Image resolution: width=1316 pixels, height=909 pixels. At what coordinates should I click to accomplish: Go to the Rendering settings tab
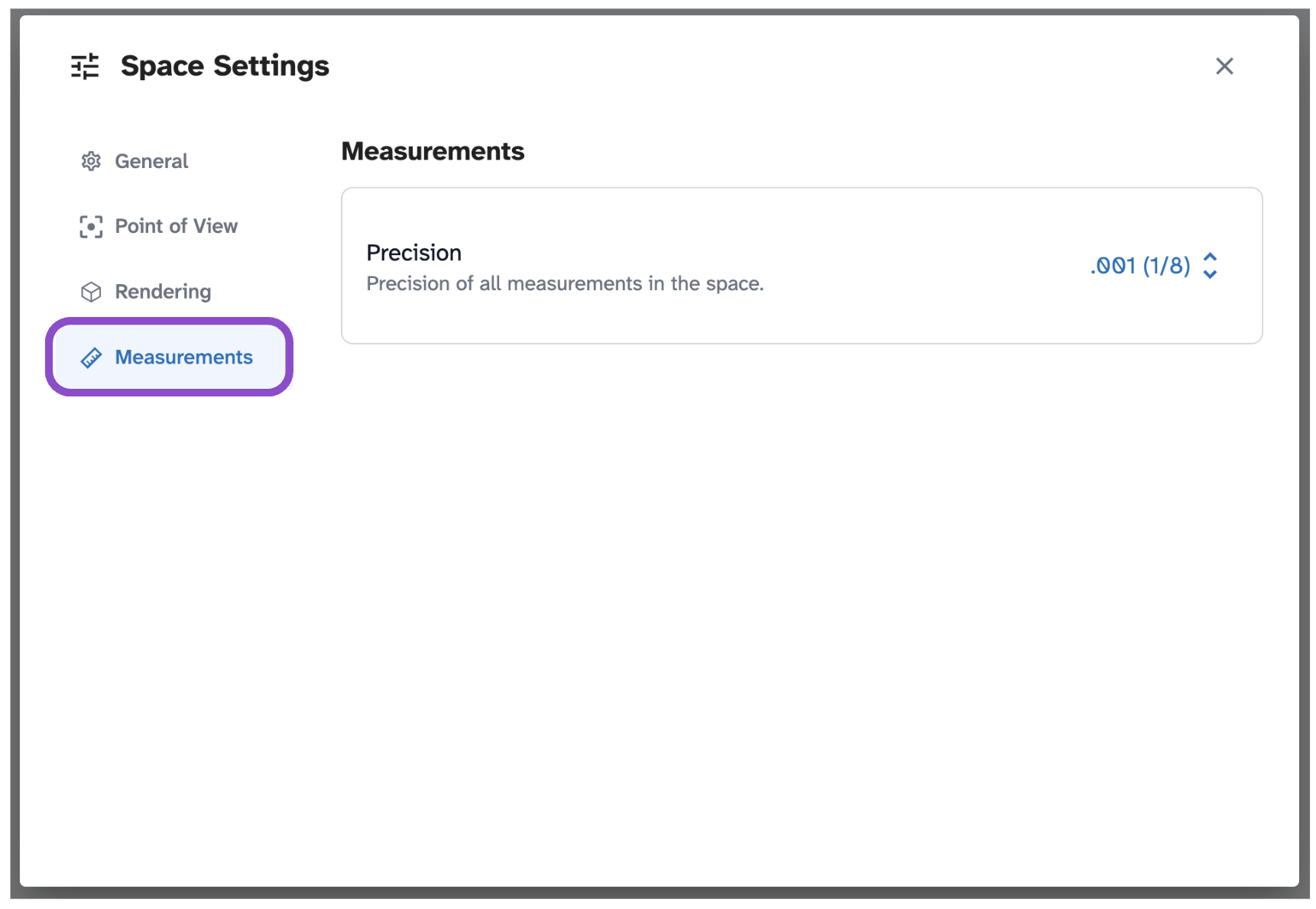point(163,293)
